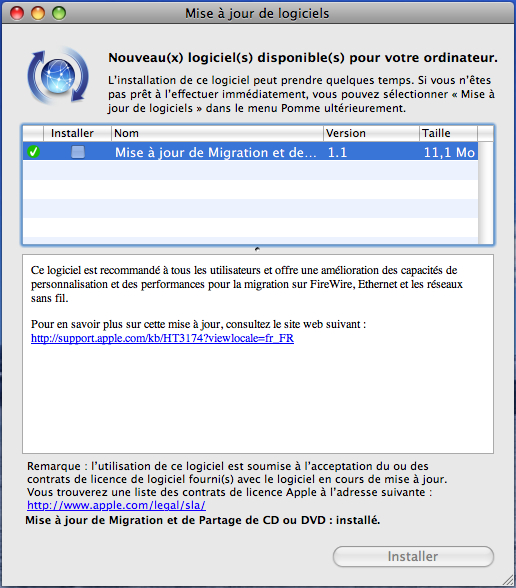Click the update list vertical scrollbar
Viewport: 516px width, 588px height.
[486, 192]
